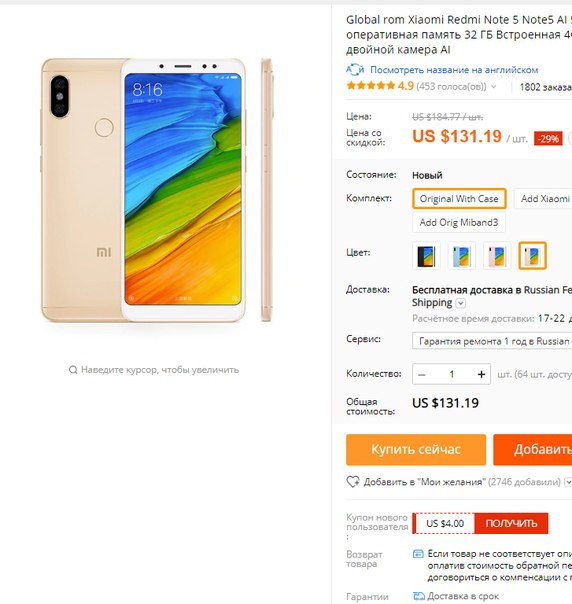Click the Купить сейчас button
Screen dimensions: 572x604
[x=416, y=450]
